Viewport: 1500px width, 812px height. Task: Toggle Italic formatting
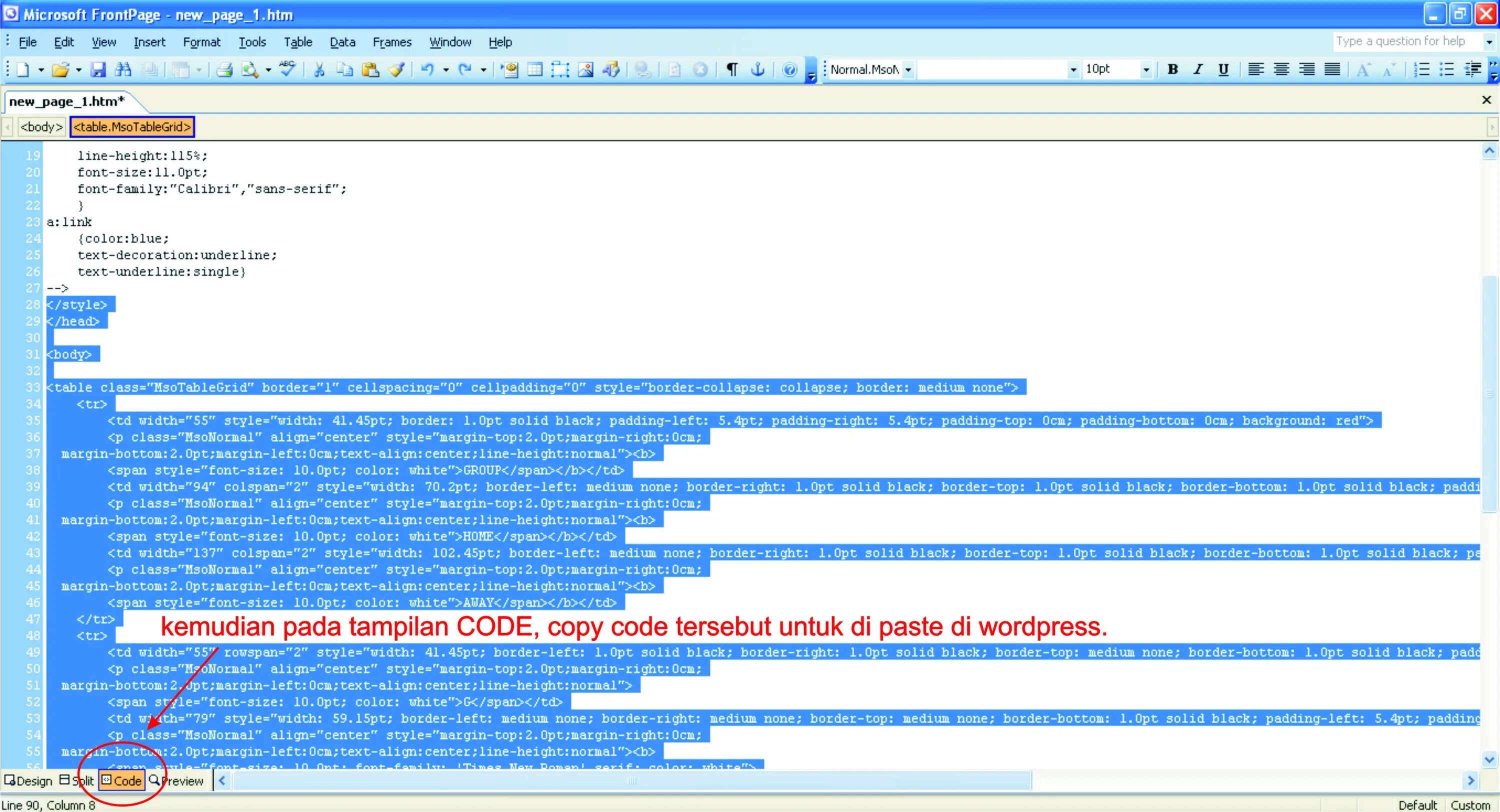pyautogui.click(x=1198, y=69)
